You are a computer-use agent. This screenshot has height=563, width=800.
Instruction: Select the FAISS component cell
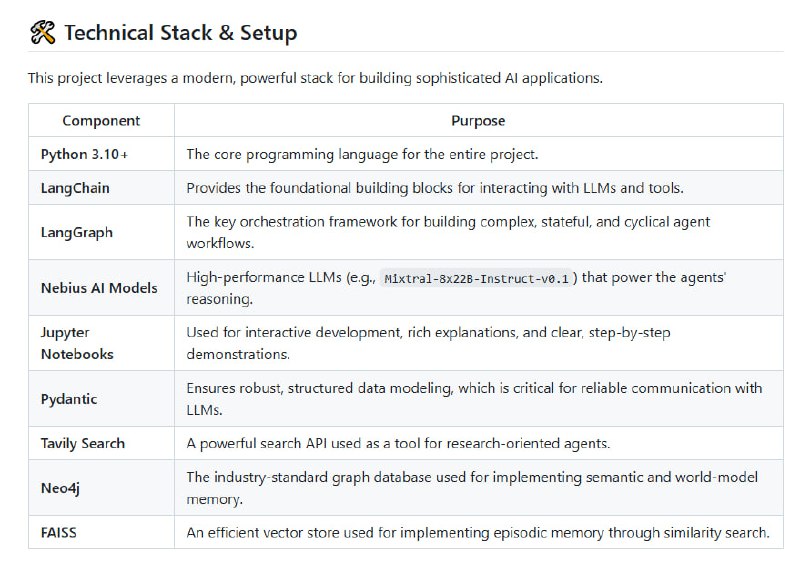click(59, 533)
